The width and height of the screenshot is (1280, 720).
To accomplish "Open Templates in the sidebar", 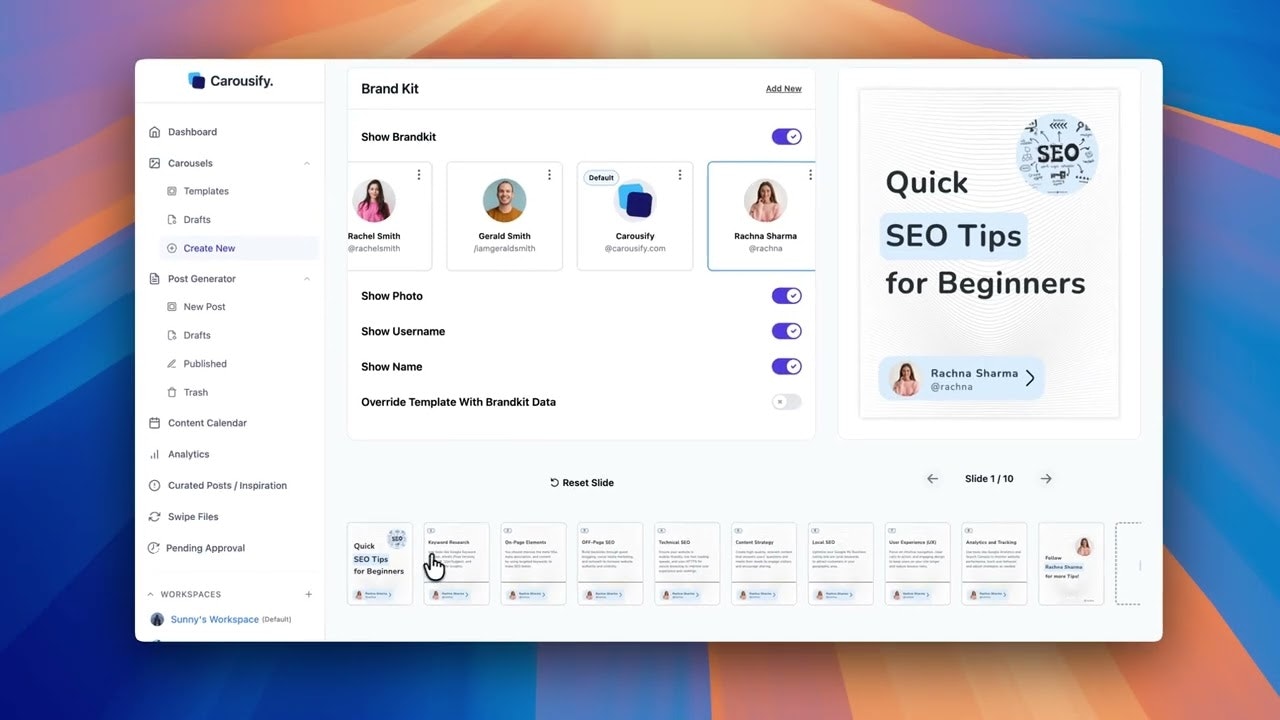I will coord(205,191).
